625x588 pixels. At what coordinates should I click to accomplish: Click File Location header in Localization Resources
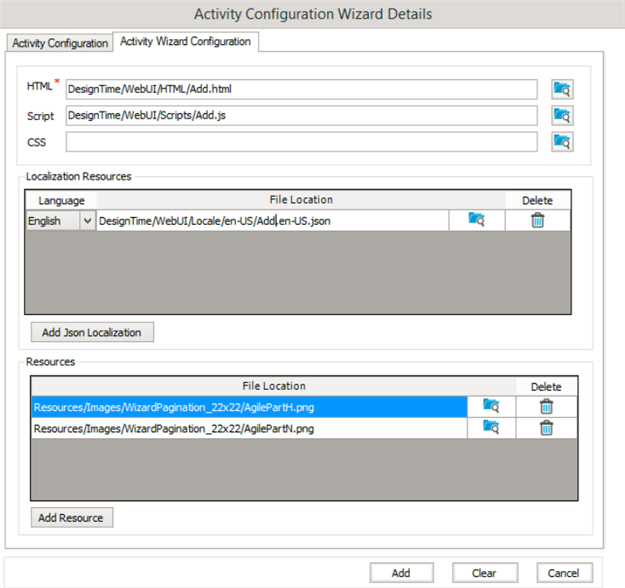(x=301, y=200)
